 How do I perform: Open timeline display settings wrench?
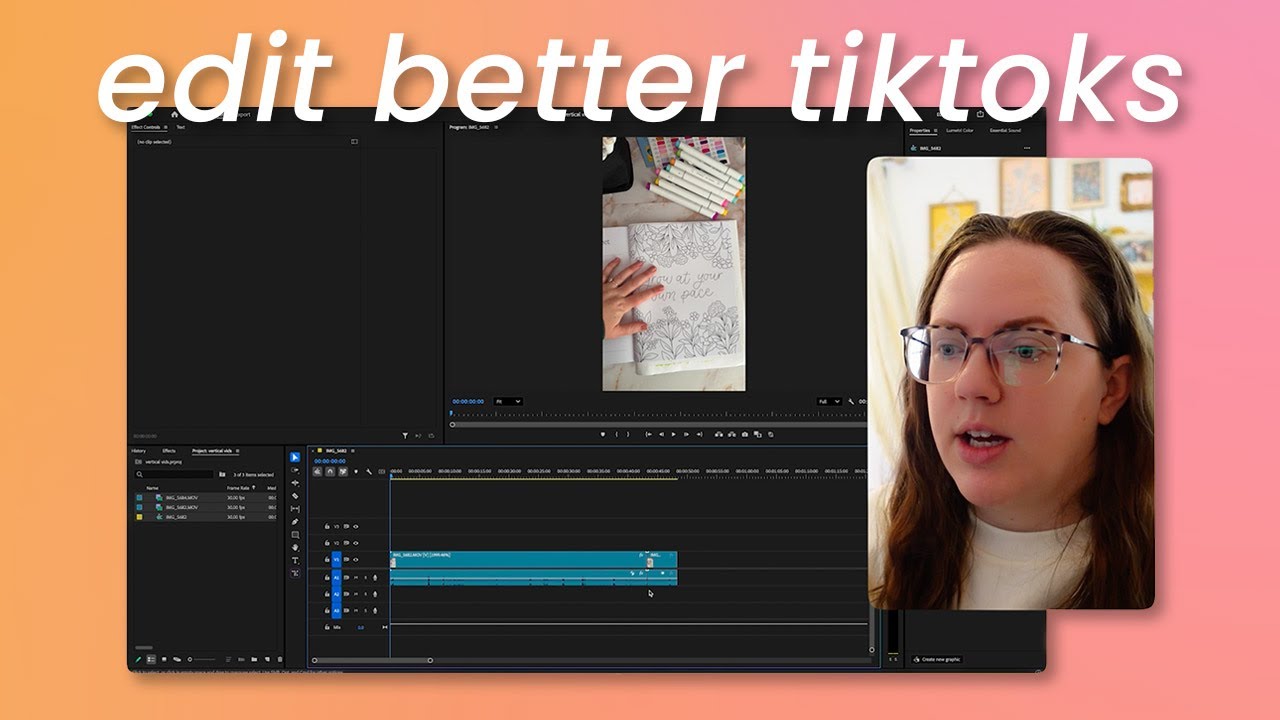coord(369,471)
